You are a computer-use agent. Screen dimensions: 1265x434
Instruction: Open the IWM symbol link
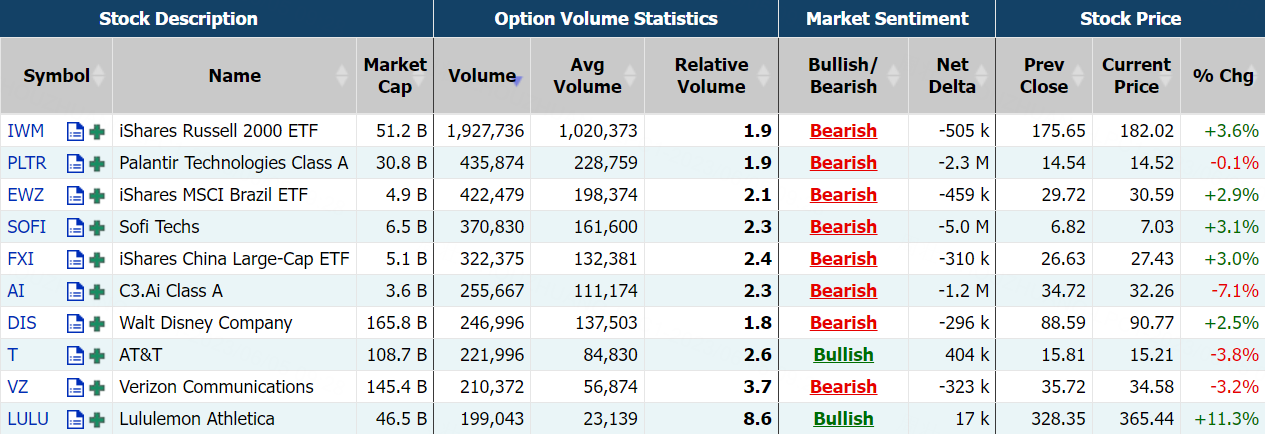(x=25, y=131)
